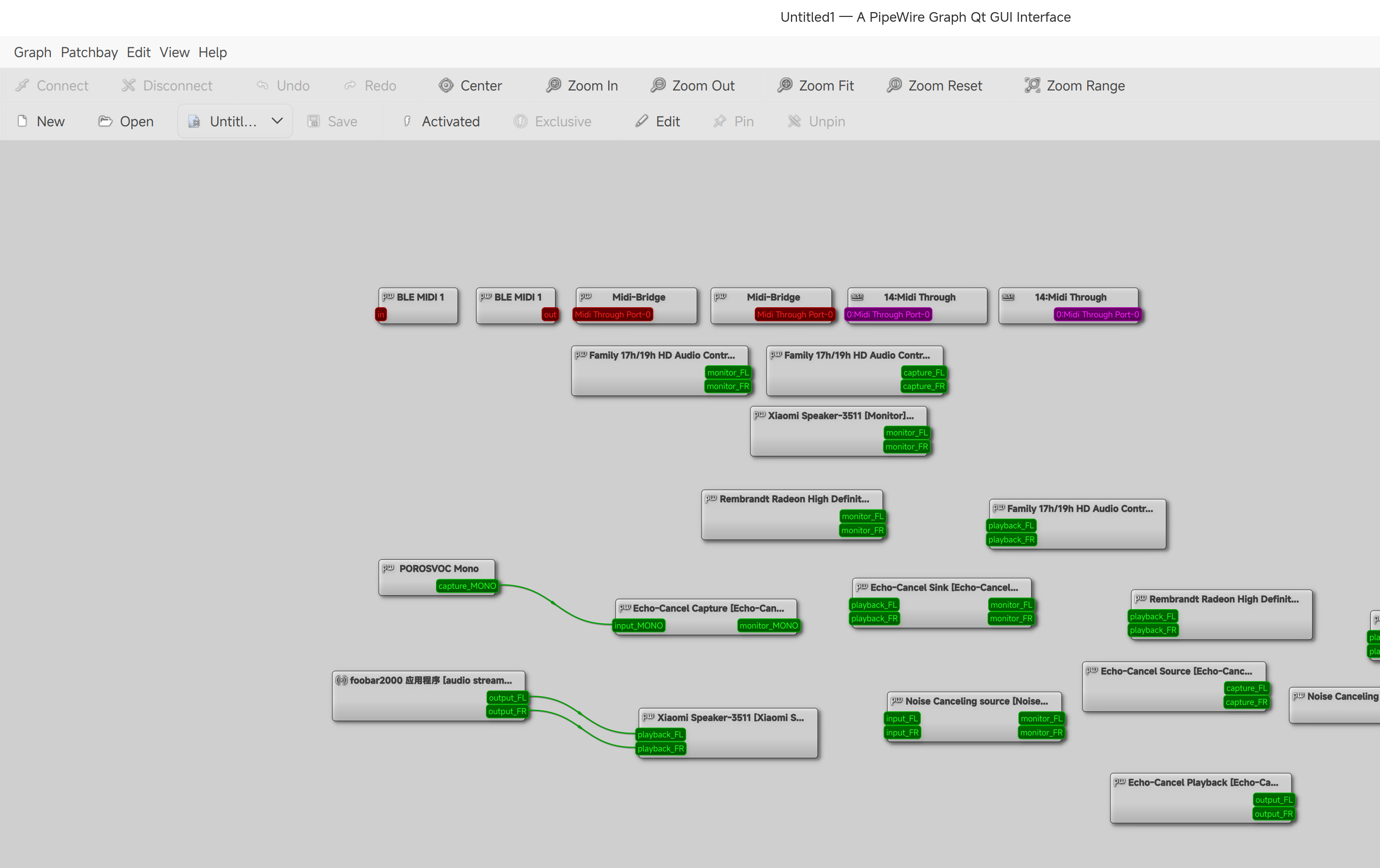Screen dimensions: 1380x868
Task: Select output_FL port on foobar2000 node
Action: point(507,698)
